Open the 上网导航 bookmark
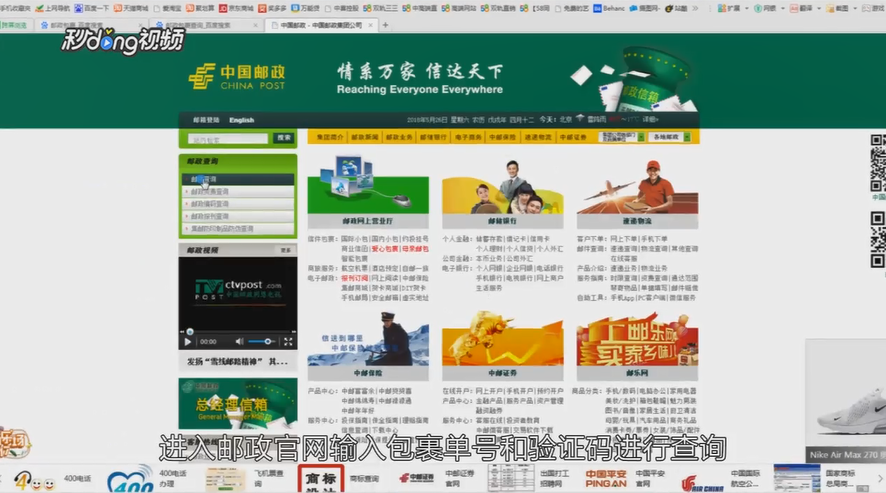886x493 pixels. (53, 8)
